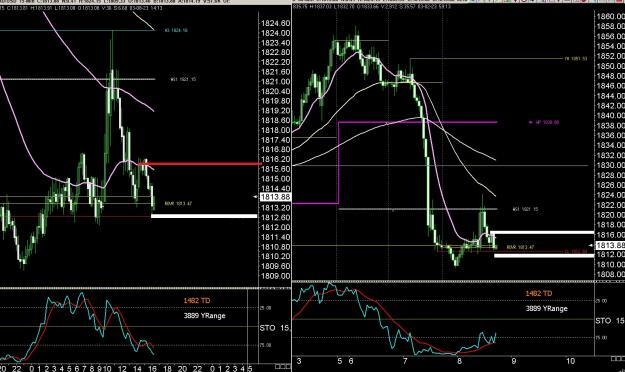Select the upper white horizontal line on the right chart

[542, 232]
